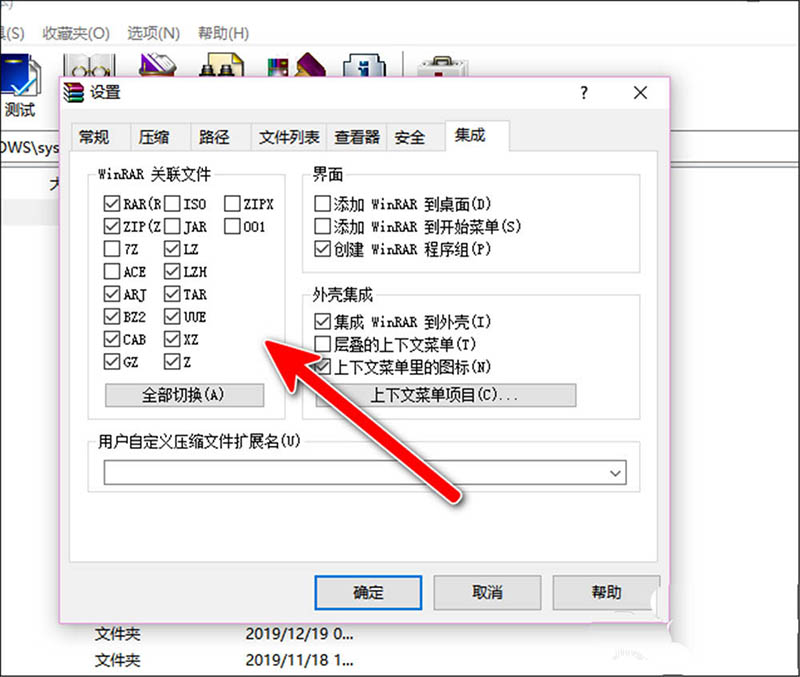
Task: Toggle the ZIP association checkbox
Action: [x=112, y=226]
